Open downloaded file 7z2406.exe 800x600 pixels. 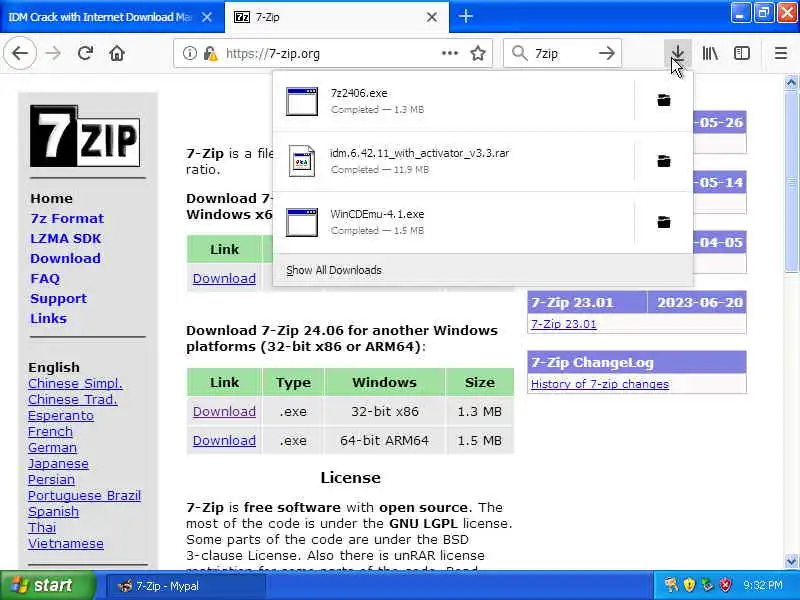click(454, 101)
